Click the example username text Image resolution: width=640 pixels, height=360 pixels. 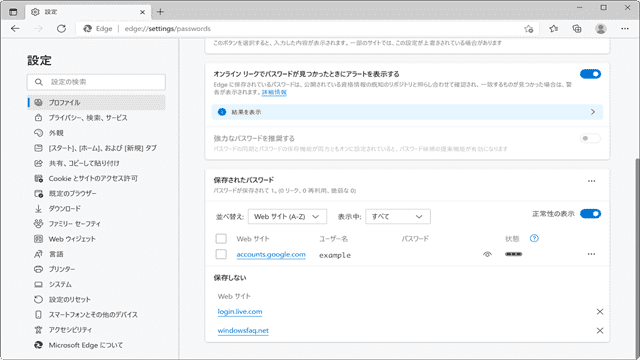click(x=335, y=255)
